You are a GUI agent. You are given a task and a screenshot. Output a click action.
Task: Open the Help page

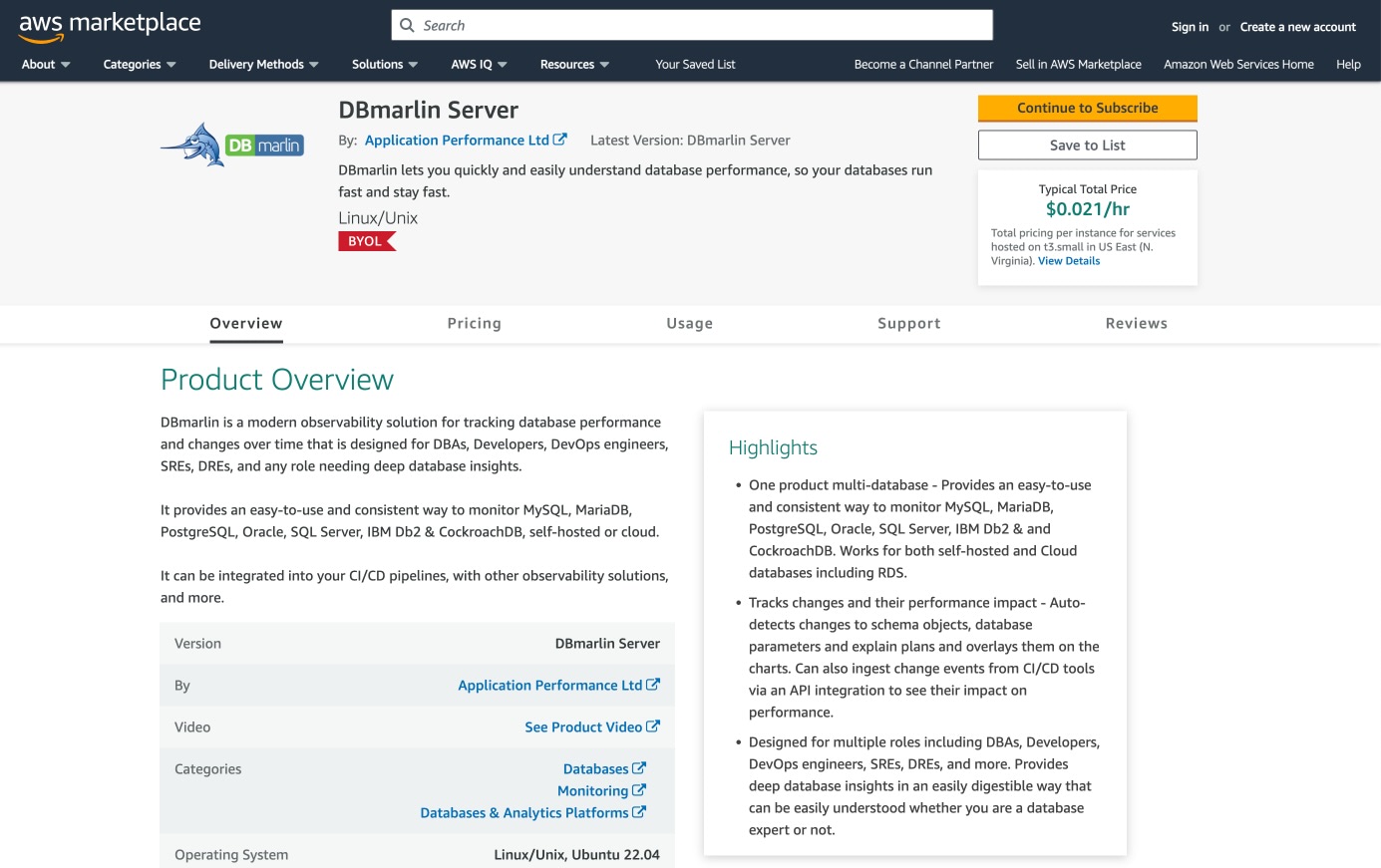(1348, 64)
